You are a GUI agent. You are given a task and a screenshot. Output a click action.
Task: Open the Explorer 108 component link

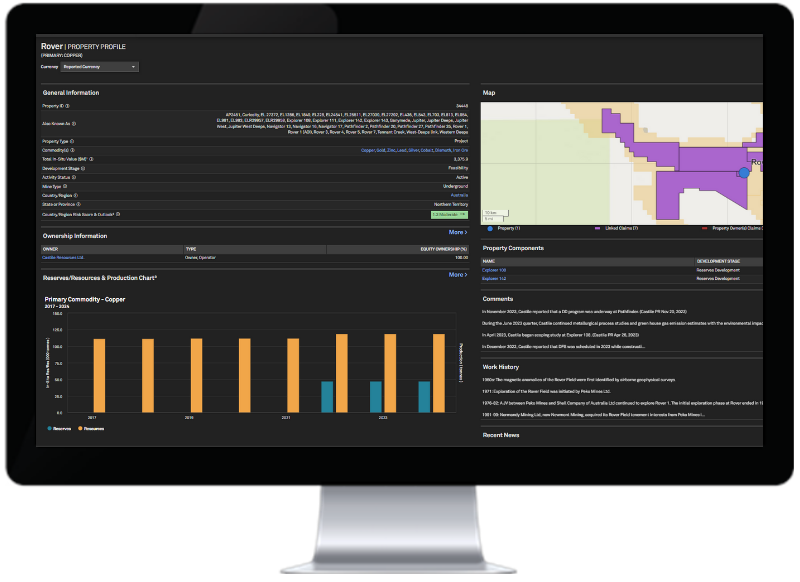494,270
